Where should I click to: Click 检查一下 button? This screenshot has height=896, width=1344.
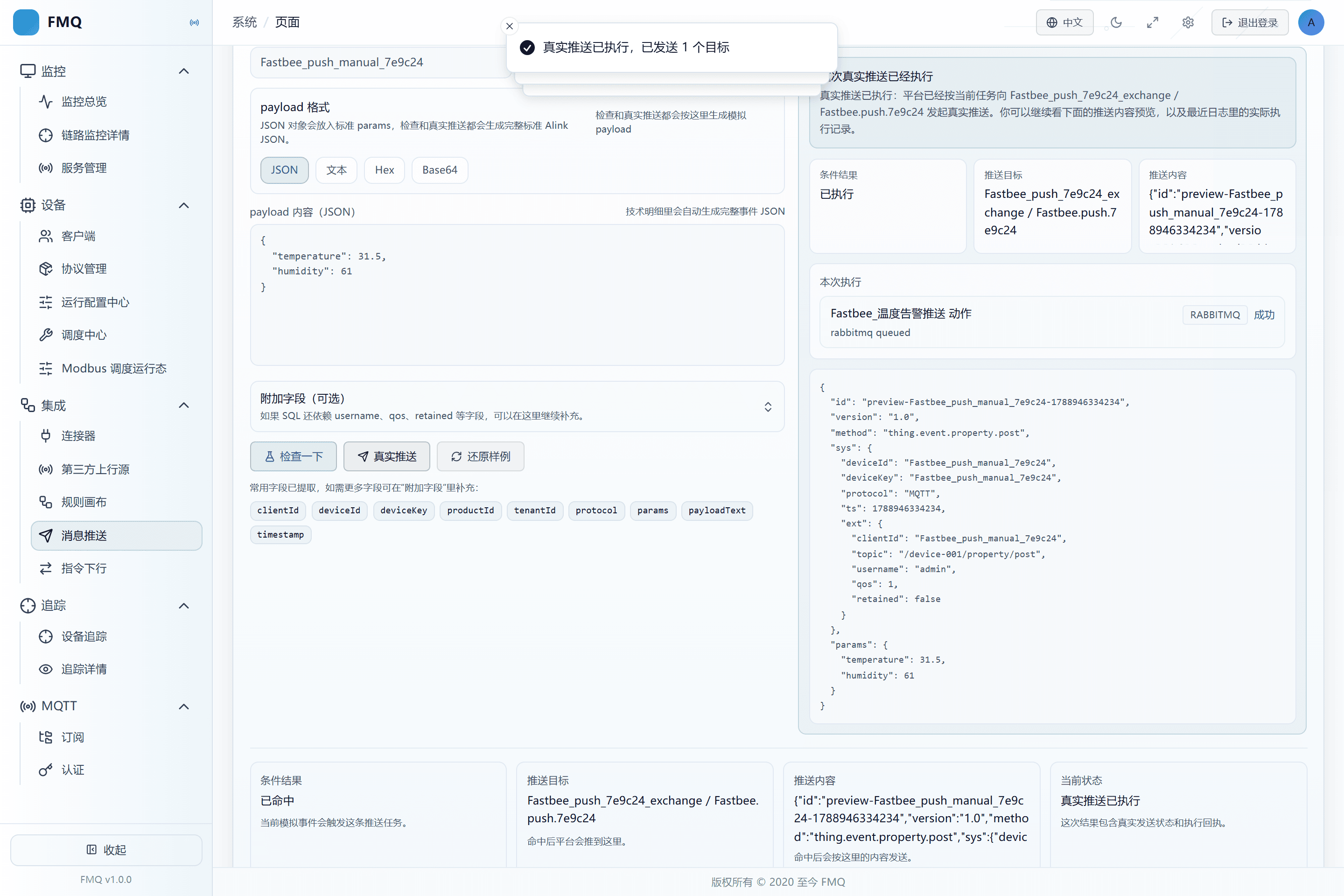(x=293, y=456)
